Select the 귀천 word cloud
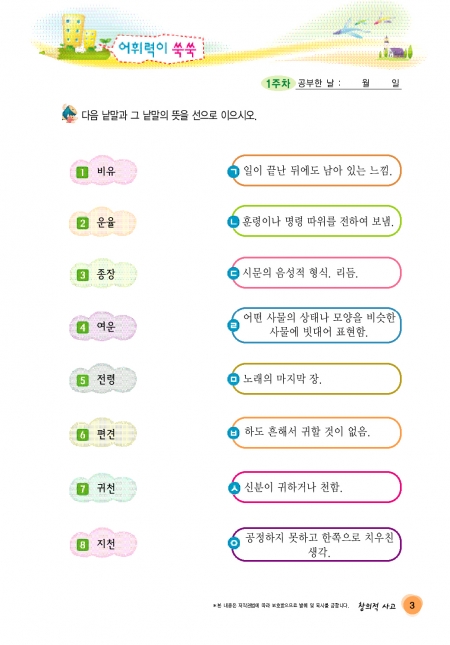 coord(103,488)
